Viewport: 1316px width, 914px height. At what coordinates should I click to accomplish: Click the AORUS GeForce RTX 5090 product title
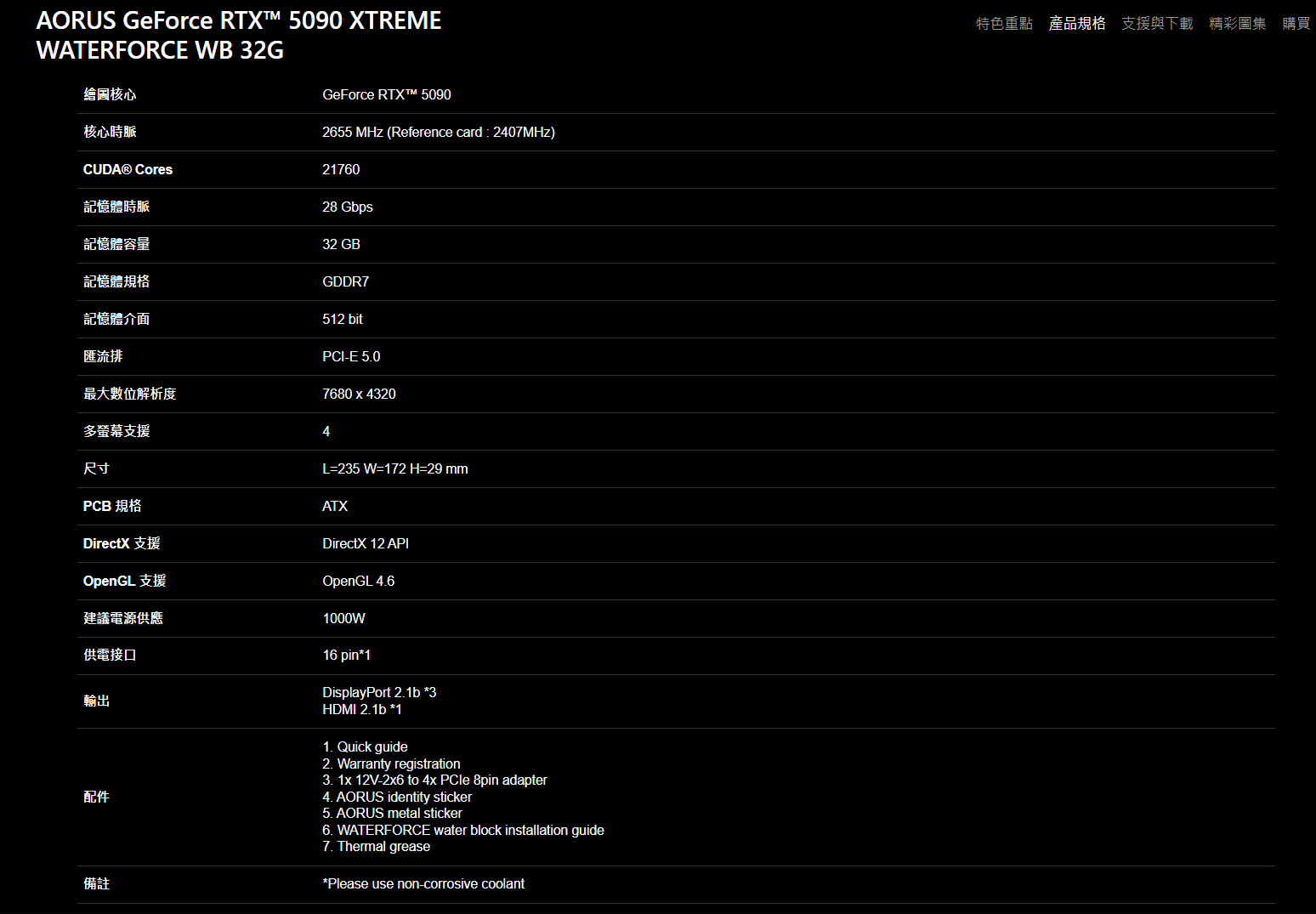click(239, 36)
